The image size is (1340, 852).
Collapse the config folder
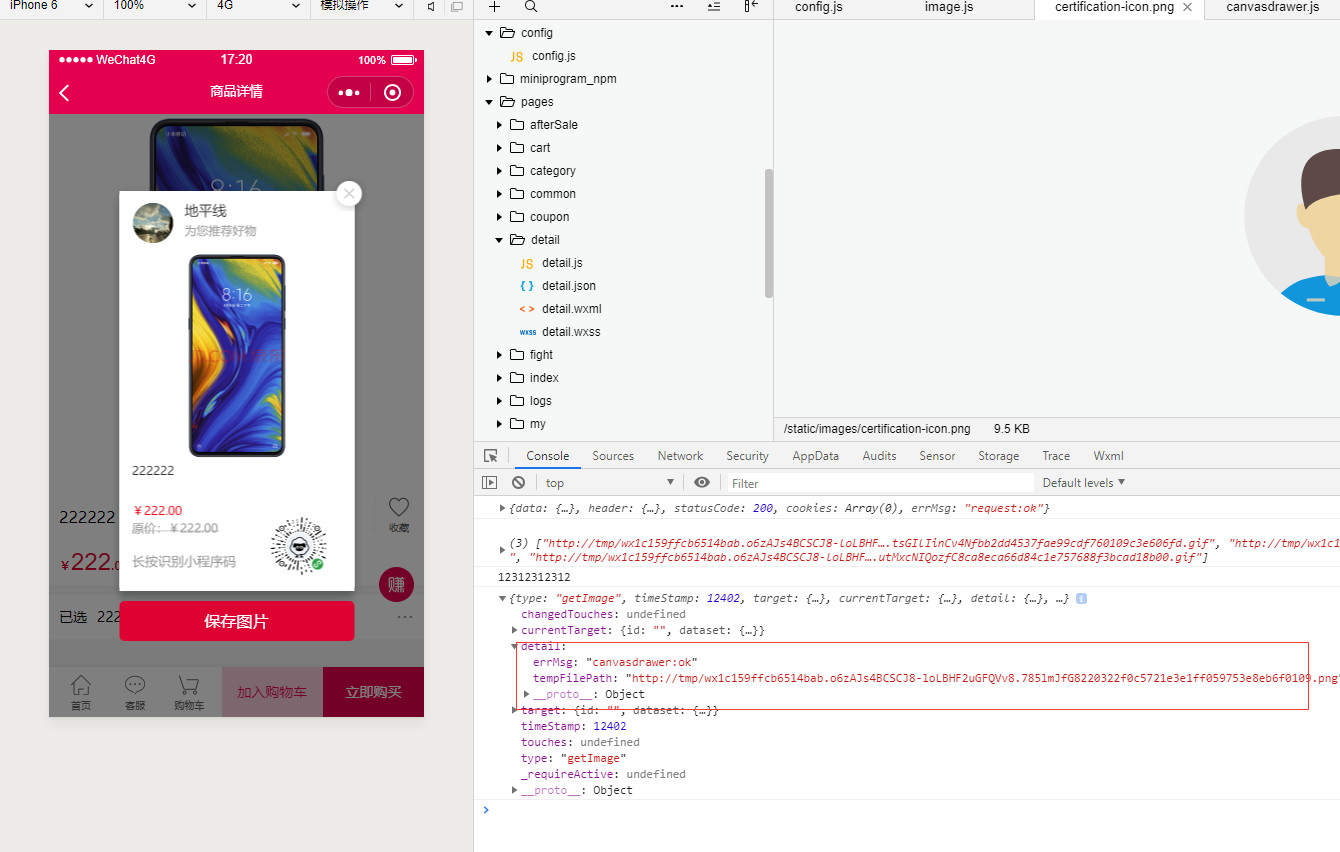pyautogui.click(x=489, y=33)
